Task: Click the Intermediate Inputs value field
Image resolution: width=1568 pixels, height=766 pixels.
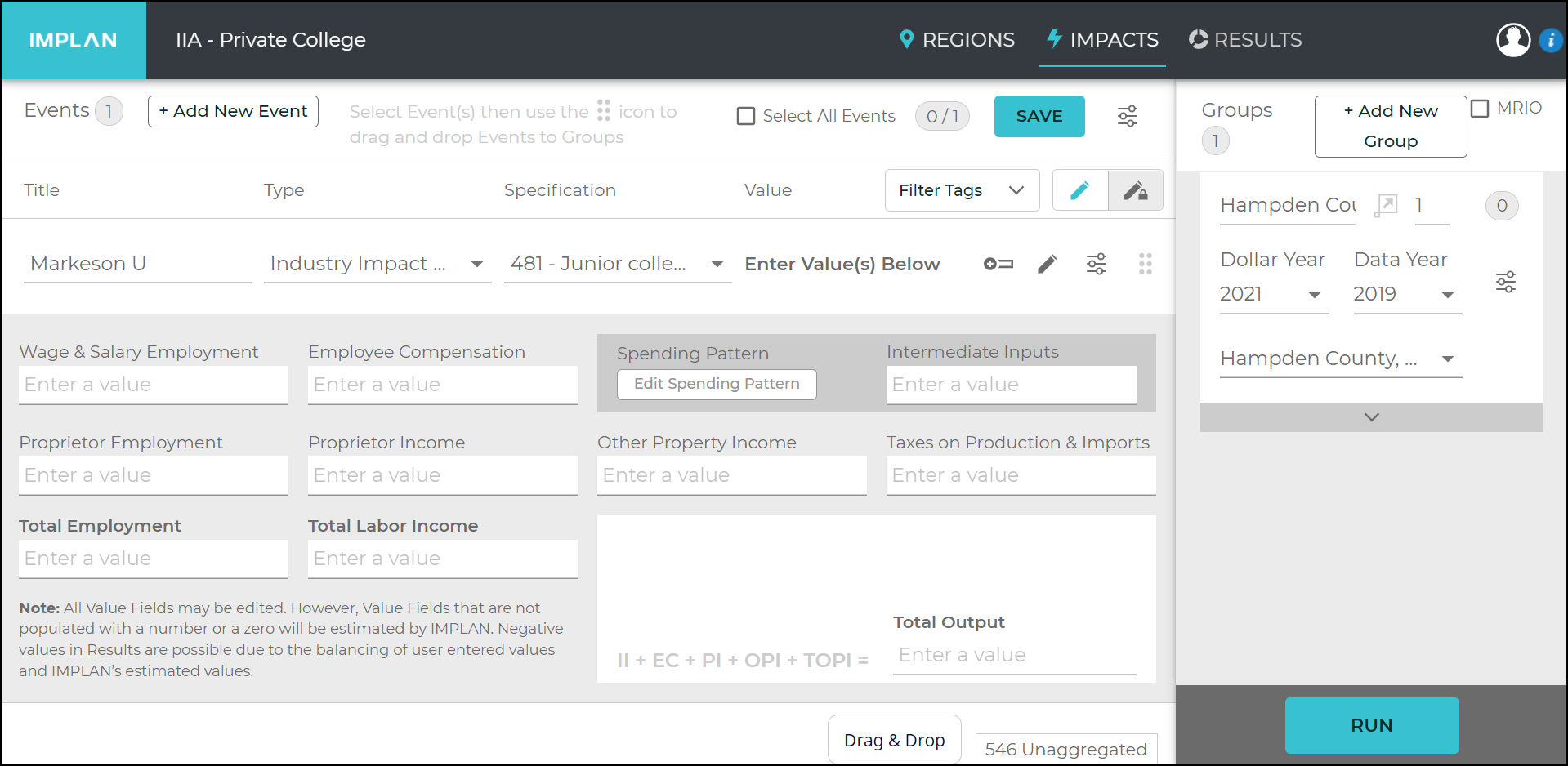Action: (1012, 385)
